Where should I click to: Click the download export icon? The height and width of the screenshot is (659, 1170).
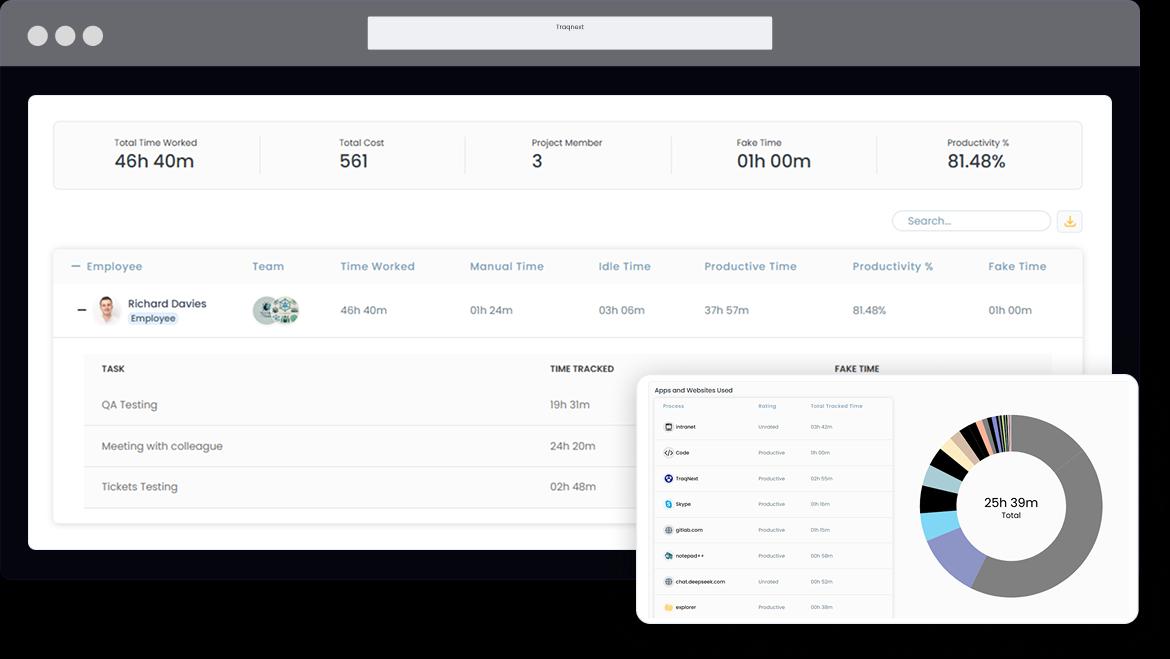tap(1069, 221)
